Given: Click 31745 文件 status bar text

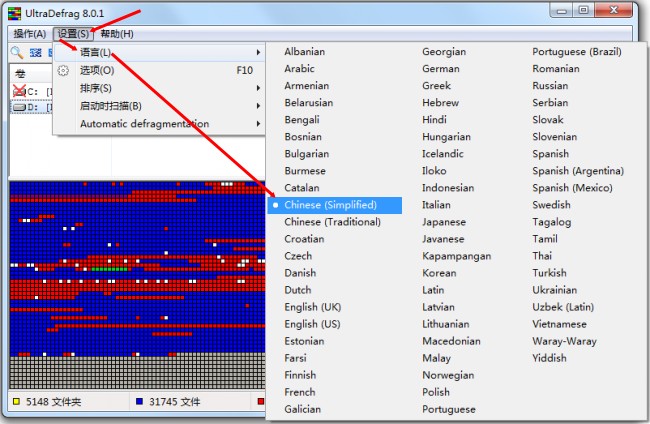Looking at the screenshot, I should click(175, 402).
